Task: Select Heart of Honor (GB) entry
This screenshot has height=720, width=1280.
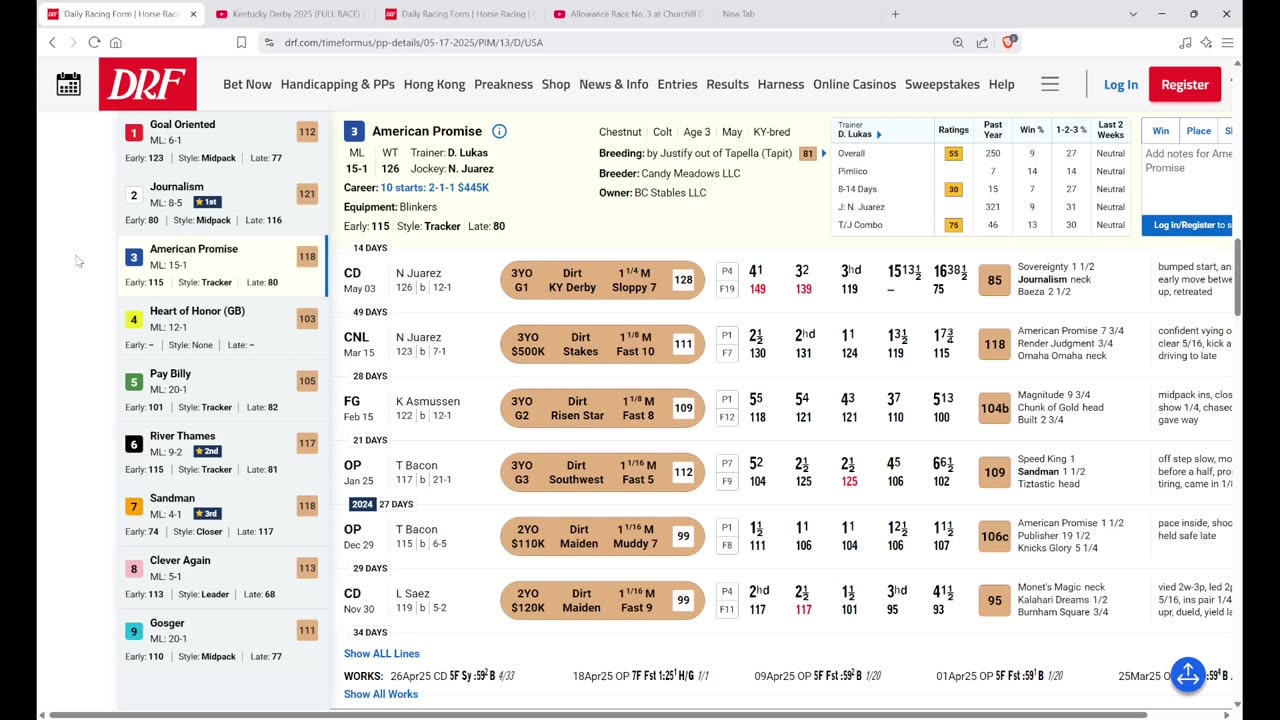Action: [221, 328]
